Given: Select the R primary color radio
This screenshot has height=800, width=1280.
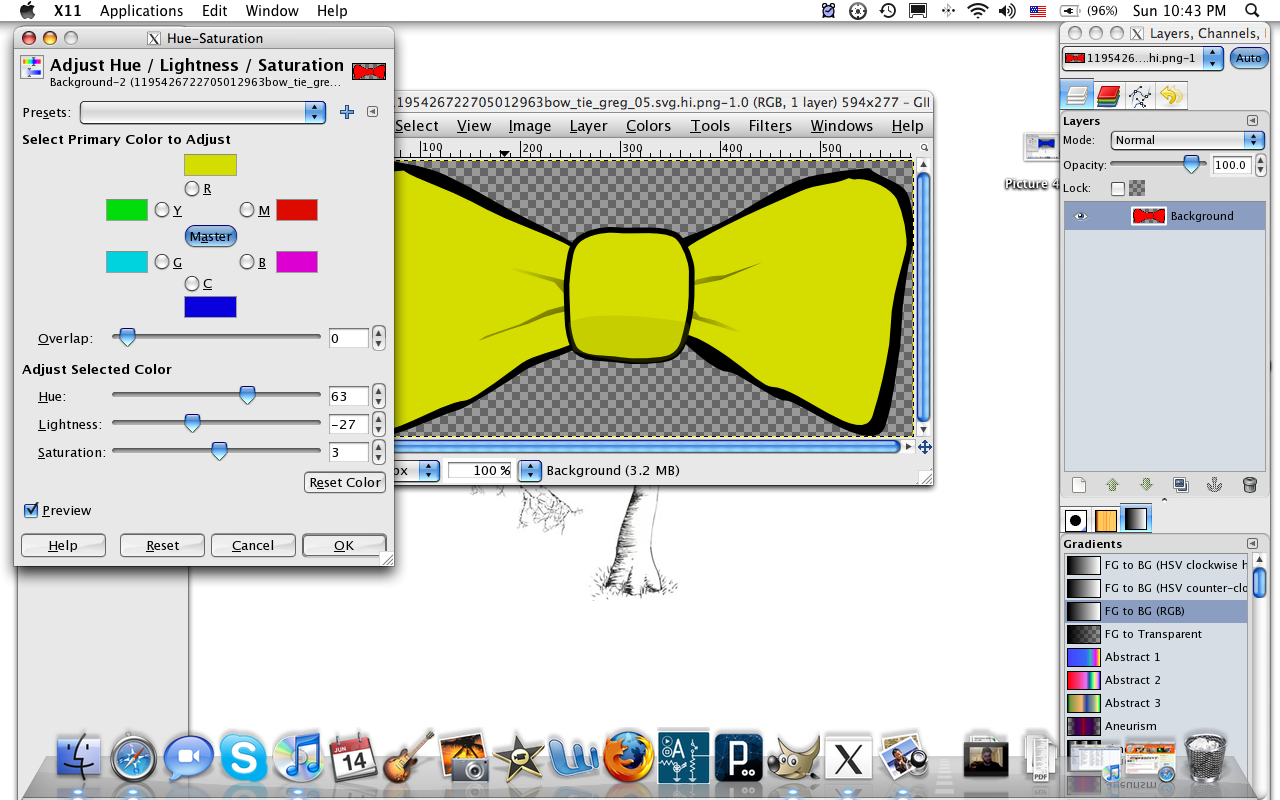Looking at the screenshot, I should (192, 188).
